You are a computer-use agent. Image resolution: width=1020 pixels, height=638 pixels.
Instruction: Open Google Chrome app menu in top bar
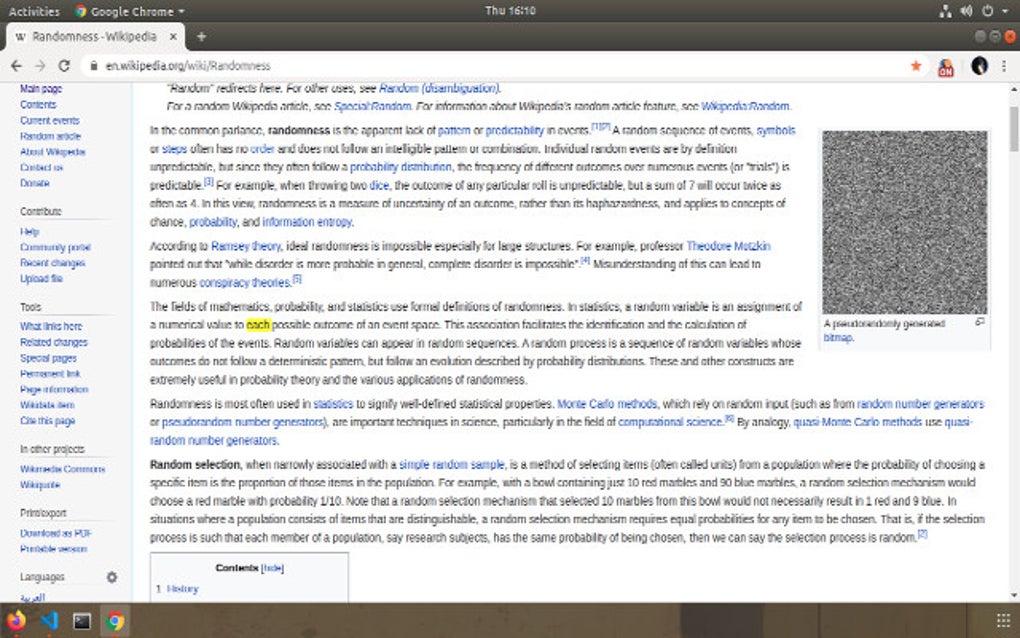coord(130,11)
